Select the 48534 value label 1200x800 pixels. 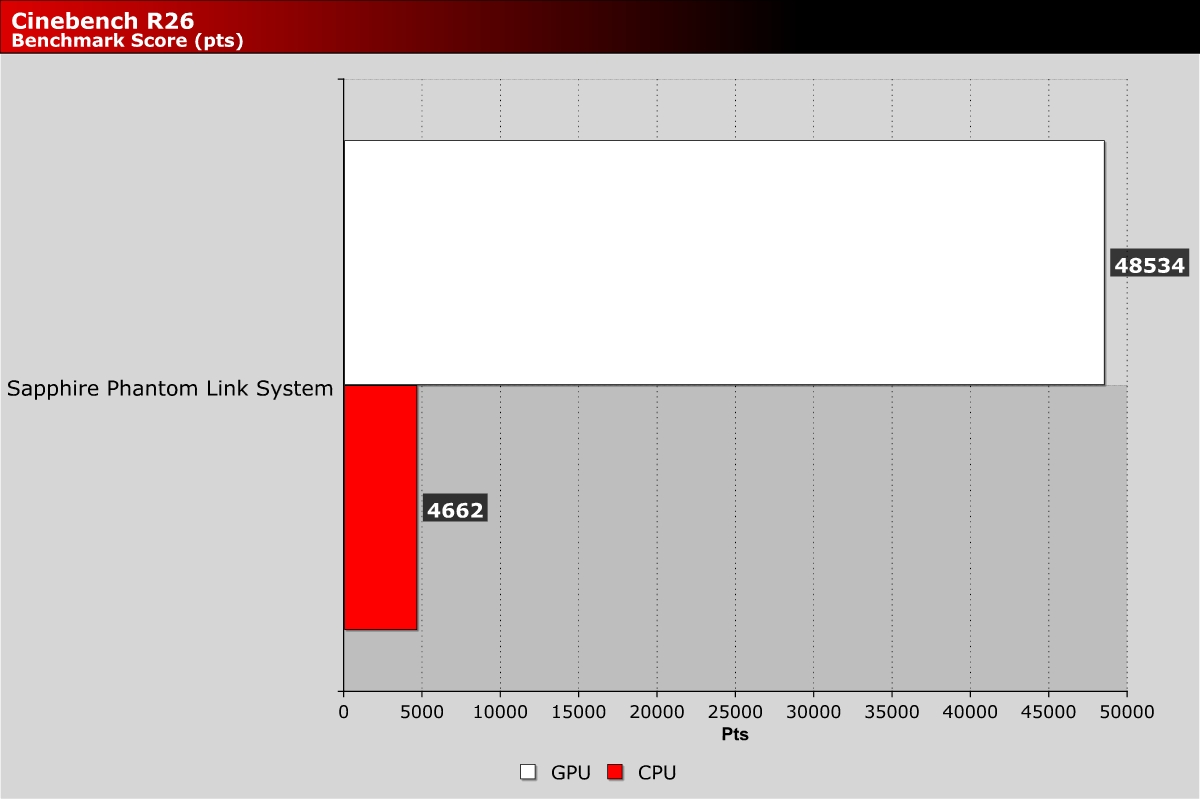click(x=1150, y=265)
